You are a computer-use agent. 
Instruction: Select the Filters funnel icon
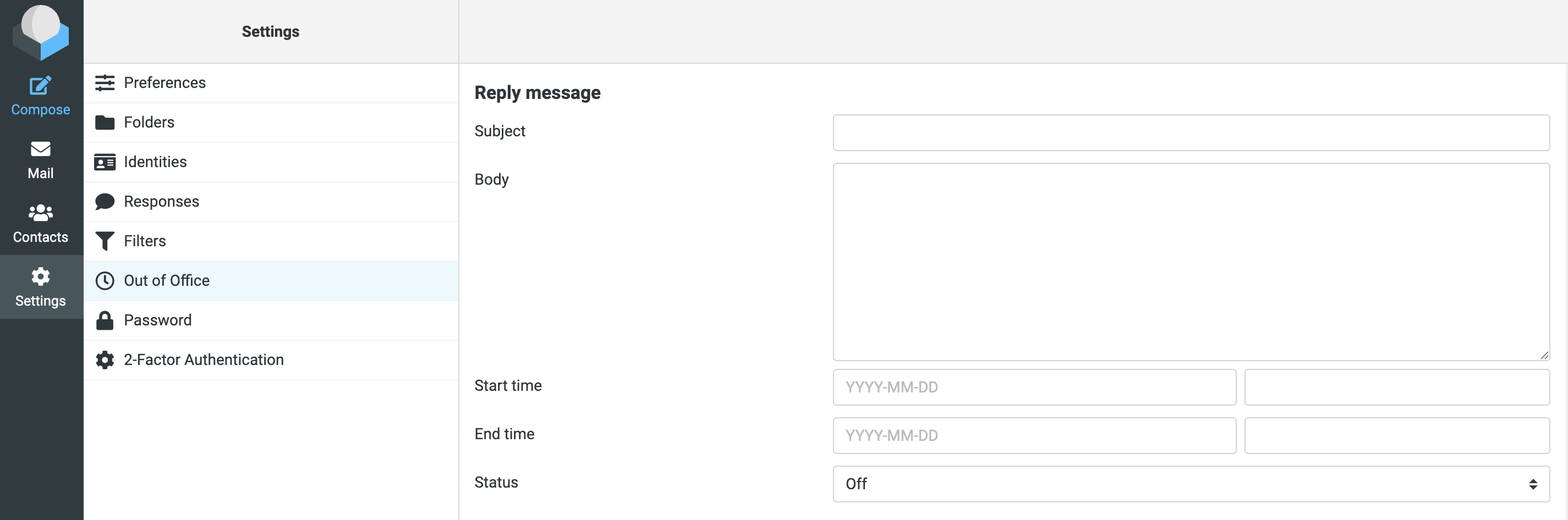105,241
